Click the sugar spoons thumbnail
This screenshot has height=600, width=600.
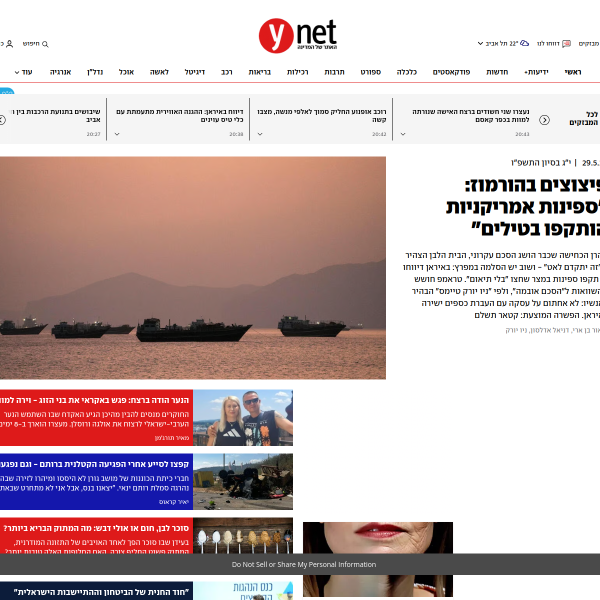point(243,535)
